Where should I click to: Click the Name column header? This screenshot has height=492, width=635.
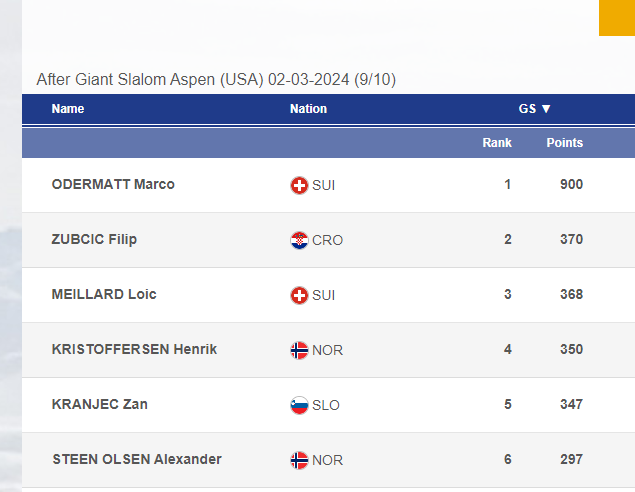click(x=68, y=109)
